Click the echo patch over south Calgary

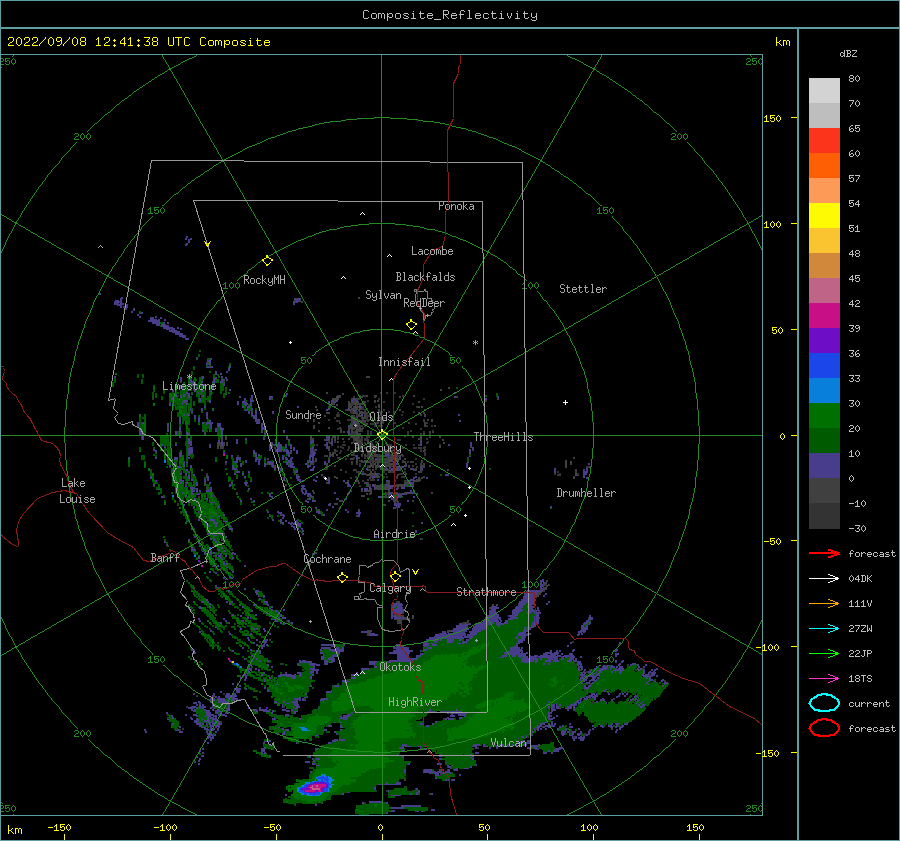[398, 609]
